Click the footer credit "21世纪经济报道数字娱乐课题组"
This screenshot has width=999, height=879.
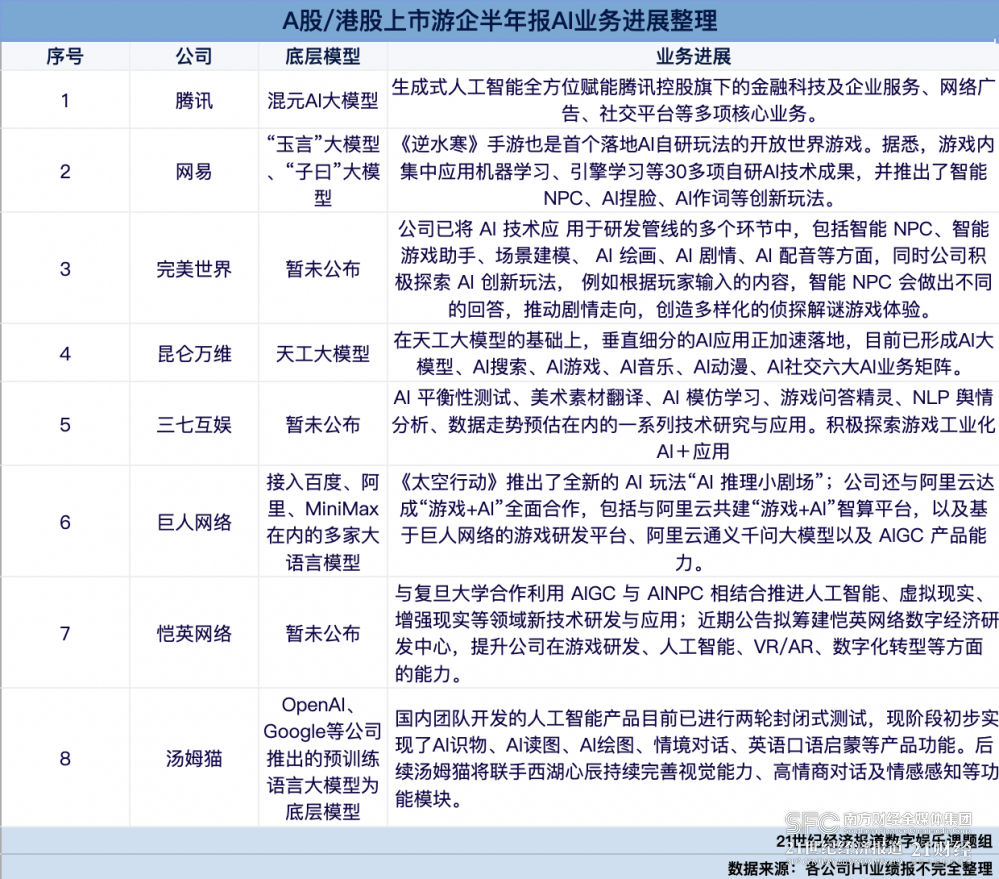(883, 841)
